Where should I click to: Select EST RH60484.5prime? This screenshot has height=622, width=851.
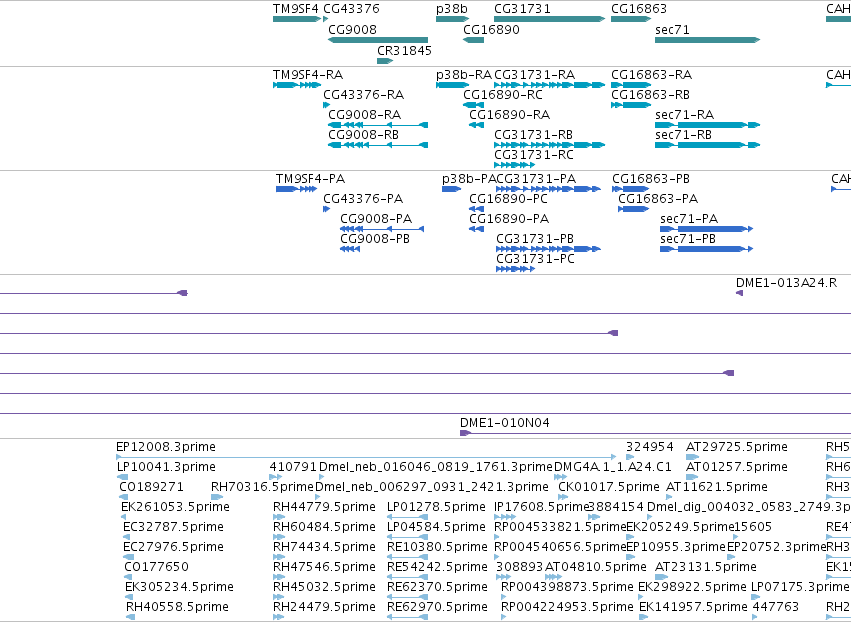pyautogui.click(x=324, y=527)
